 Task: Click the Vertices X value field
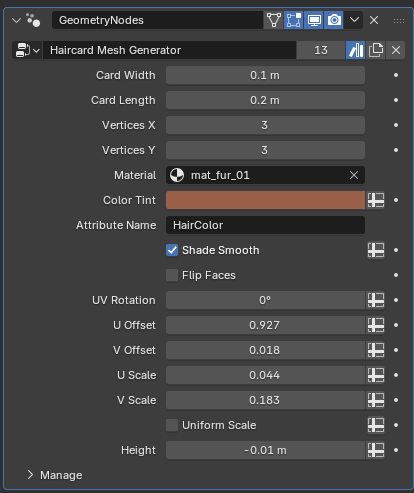(x=265, y=125)
